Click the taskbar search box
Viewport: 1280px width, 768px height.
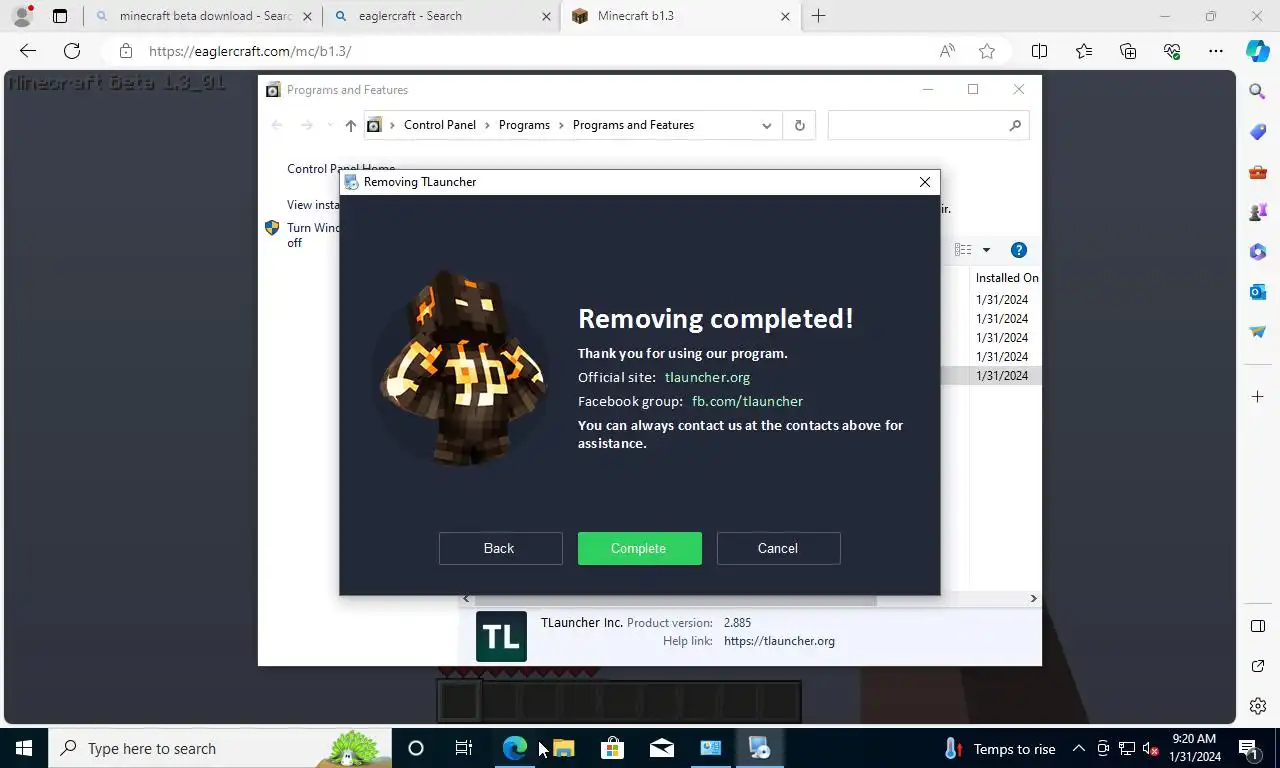pyautogui.click(x=220, y=748)
